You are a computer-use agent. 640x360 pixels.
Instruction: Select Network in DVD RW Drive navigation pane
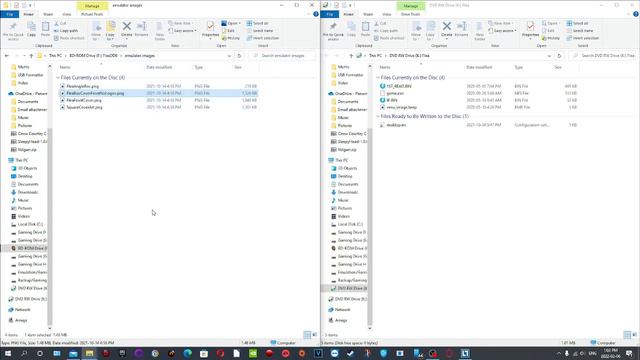tap(342, 310)
